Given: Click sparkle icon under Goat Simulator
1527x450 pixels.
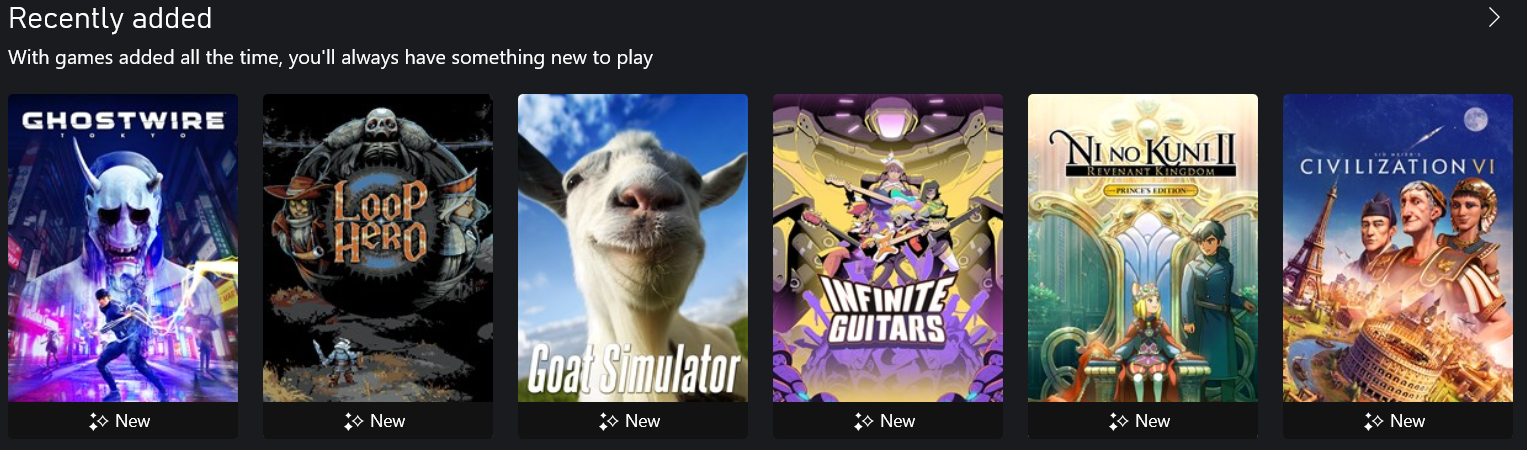Looking at the screenshot, I should (608, 422).
